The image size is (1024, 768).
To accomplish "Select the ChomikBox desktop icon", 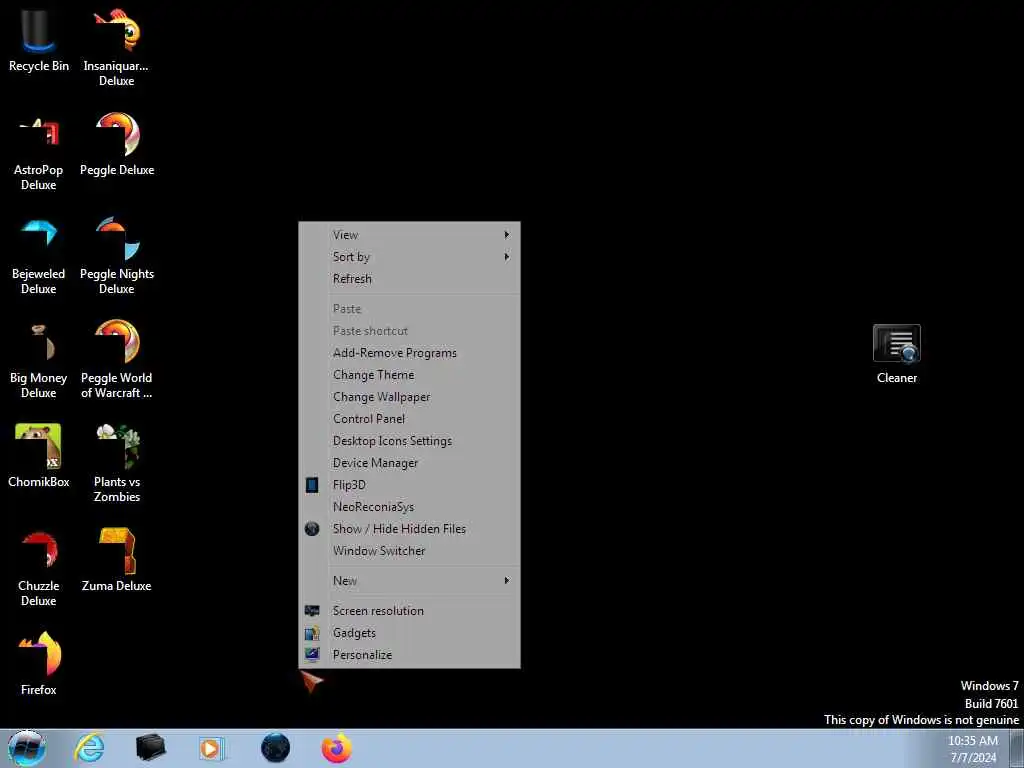I will tap(39, 456).
